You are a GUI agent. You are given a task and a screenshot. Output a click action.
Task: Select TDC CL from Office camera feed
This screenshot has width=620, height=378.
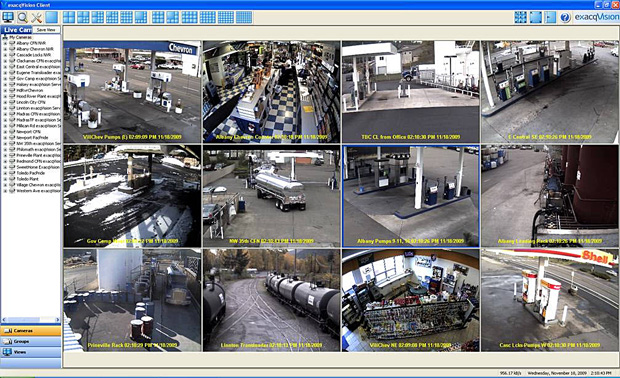(410, 92)
